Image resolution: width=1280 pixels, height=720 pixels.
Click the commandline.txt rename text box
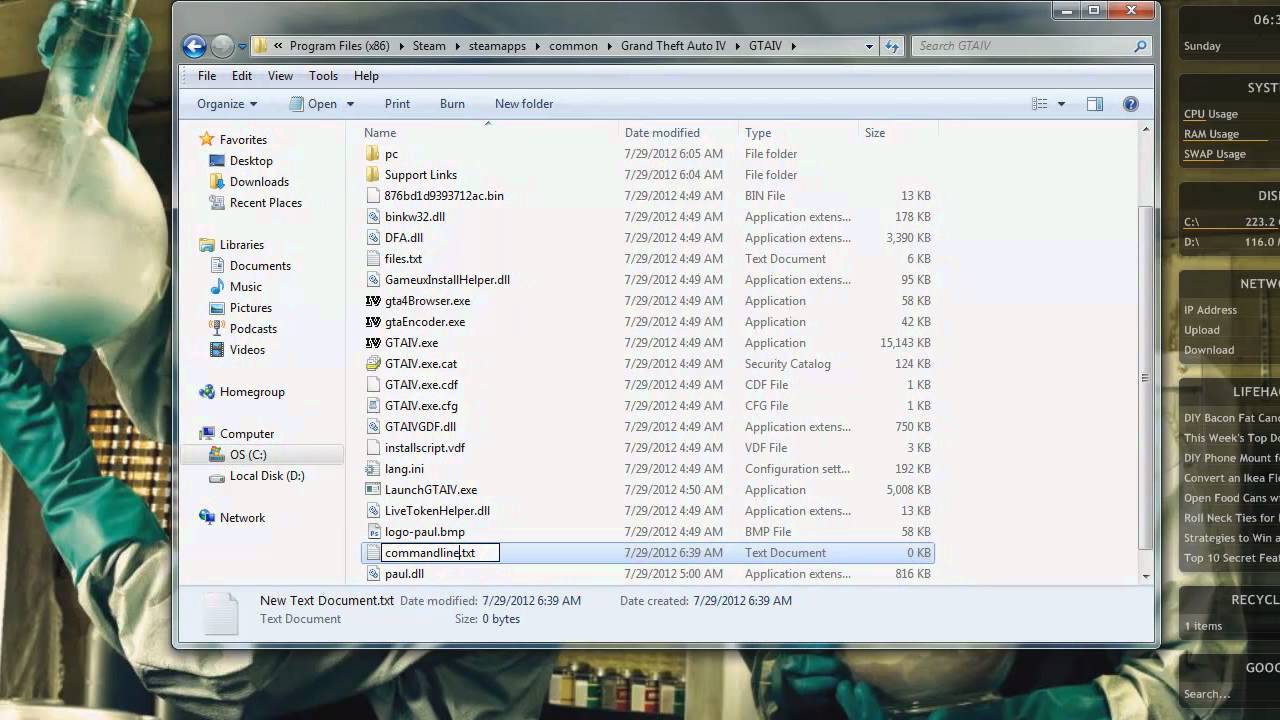pyautogui.click(x=440, y=553)
